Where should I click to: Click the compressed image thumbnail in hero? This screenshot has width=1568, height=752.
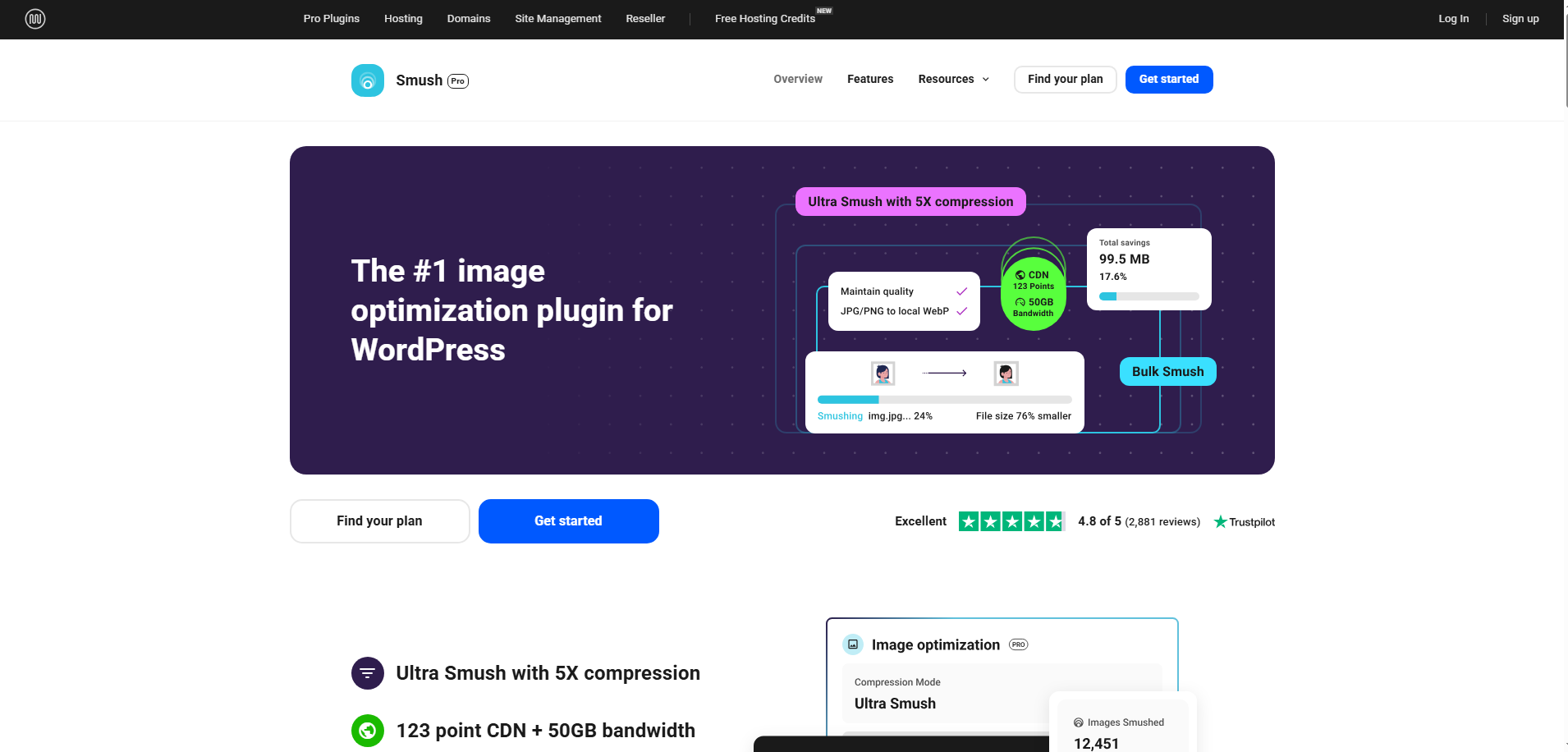point(1006,374)
